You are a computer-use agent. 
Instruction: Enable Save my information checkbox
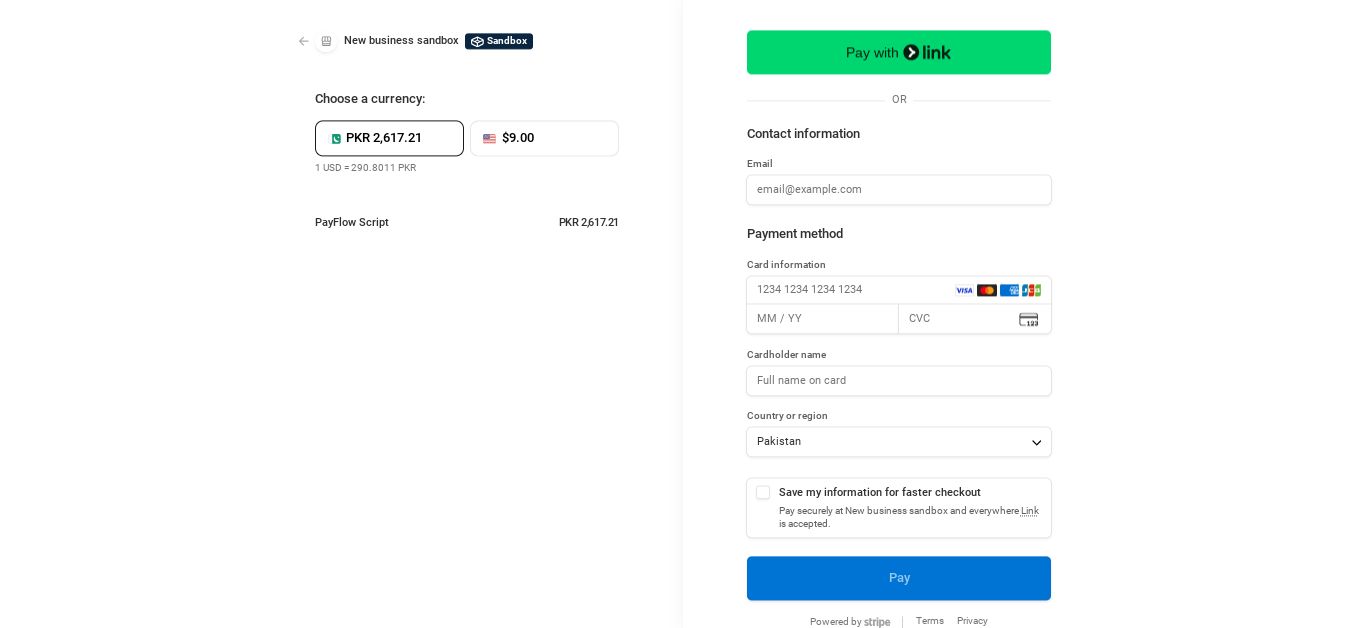(x=763, y=493)
